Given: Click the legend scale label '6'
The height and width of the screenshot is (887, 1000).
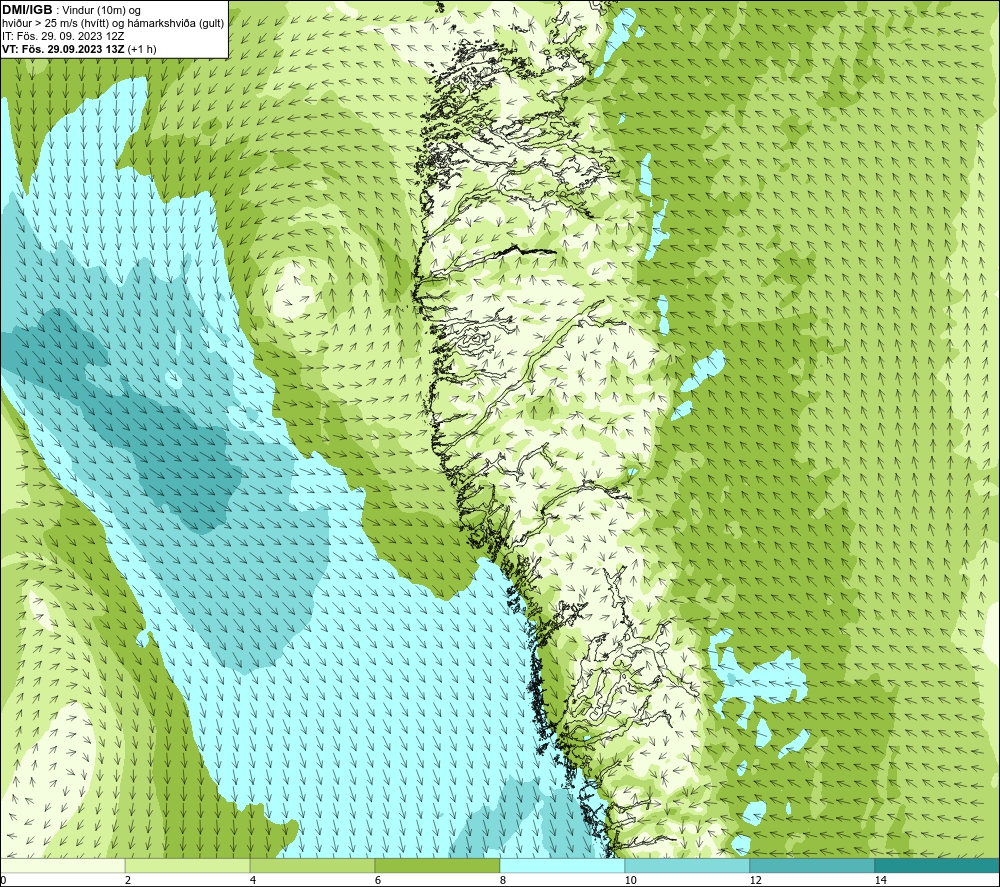Looking at the screenshot, I should tap(378, 880).
